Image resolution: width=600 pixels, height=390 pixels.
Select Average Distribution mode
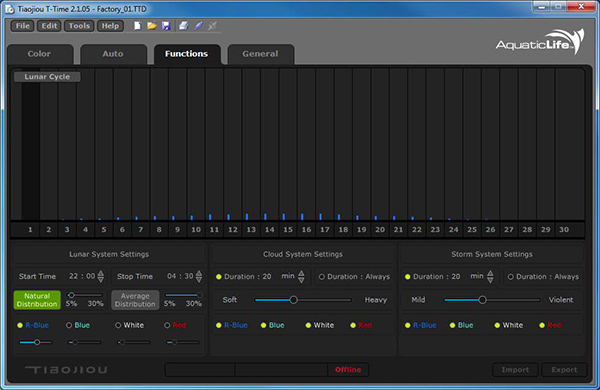point(135,300)
